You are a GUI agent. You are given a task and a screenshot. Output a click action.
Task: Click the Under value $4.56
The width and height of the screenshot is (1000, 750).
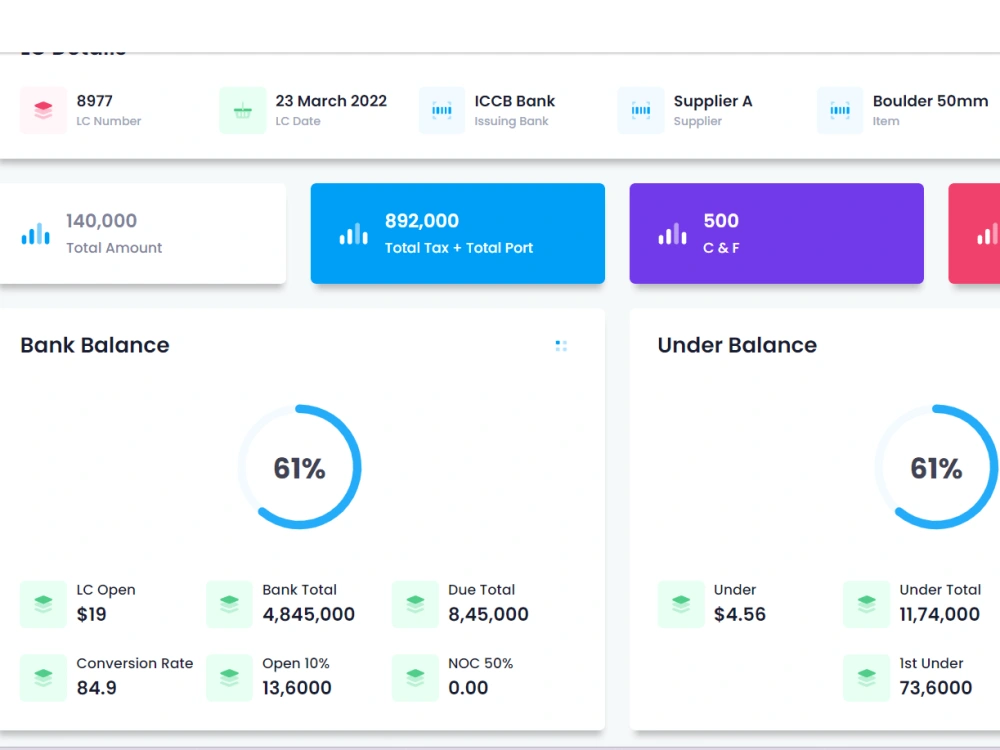(x=740, y=614)
